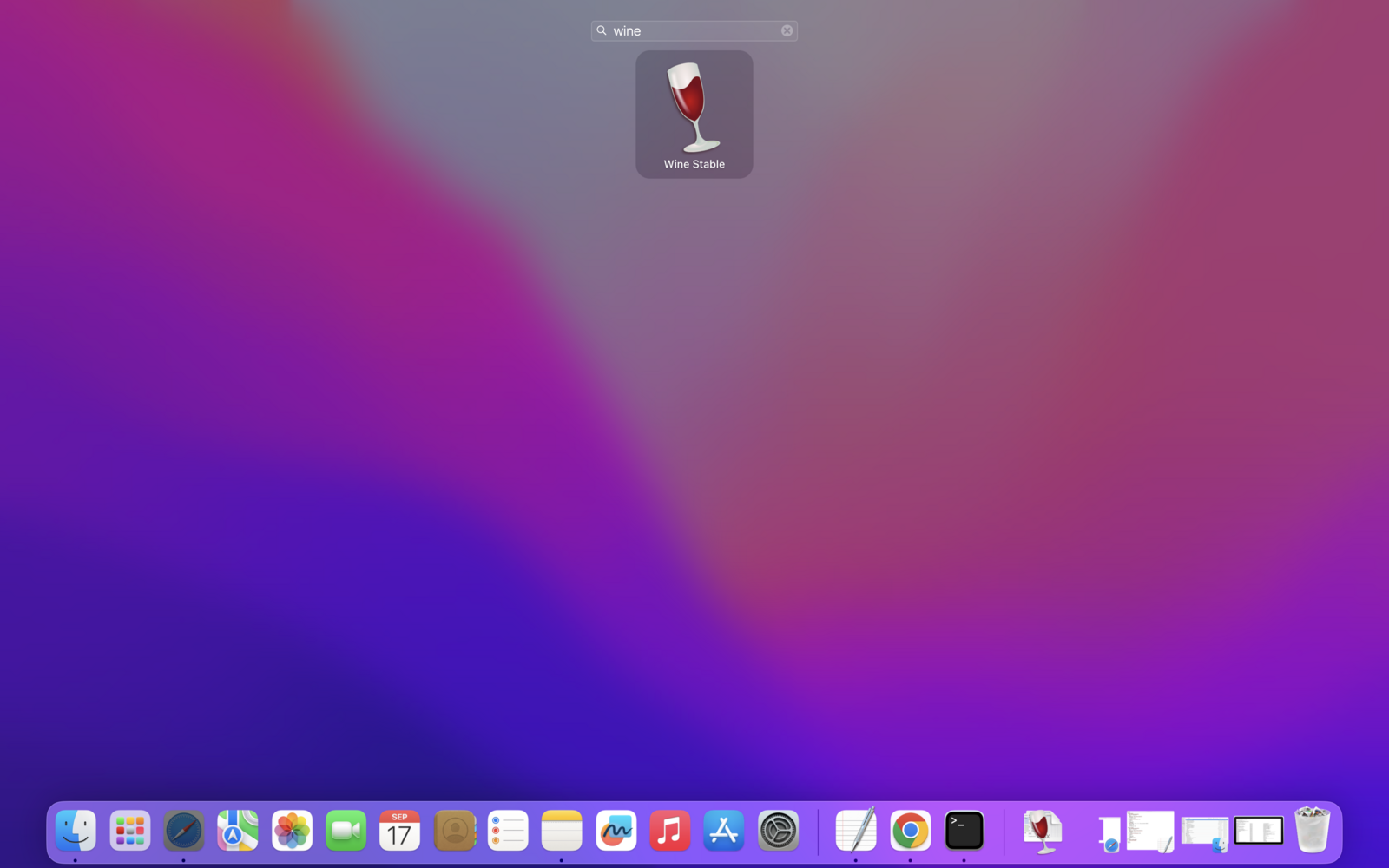Open Freeform from the Dock
1389x868 pixels.
tap(616, 831)
